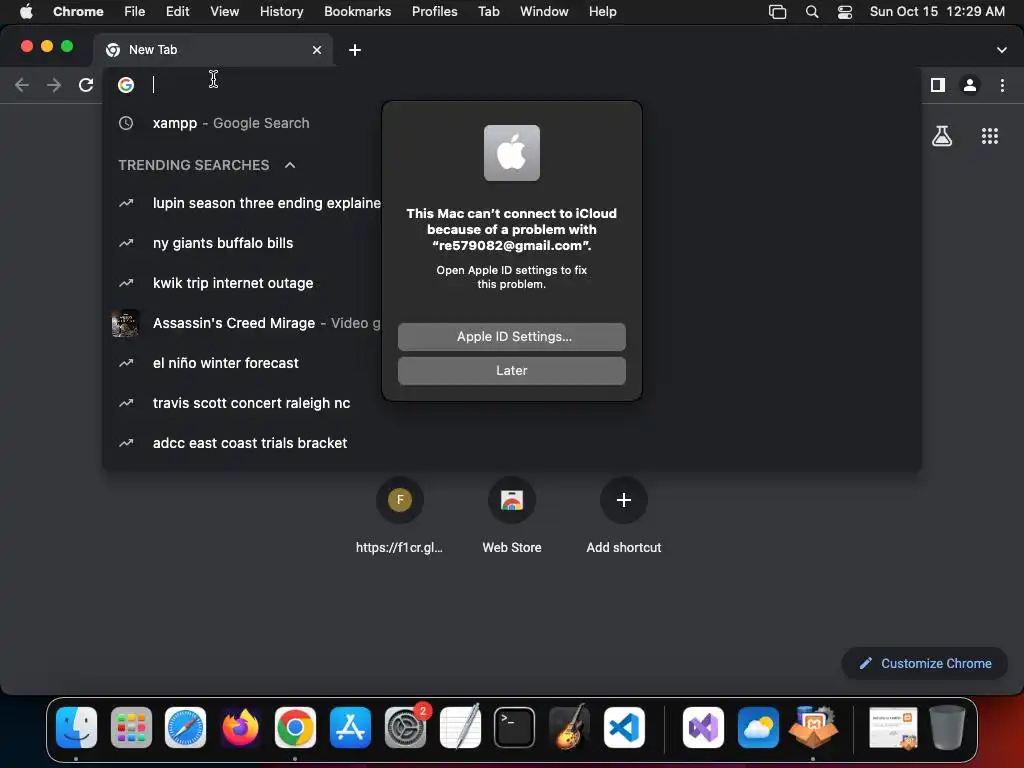Image resolution: width=1024 pixels, height=768 pixels.
Task: Expand the tab search chevron
Action: [x=1001, y=50]
